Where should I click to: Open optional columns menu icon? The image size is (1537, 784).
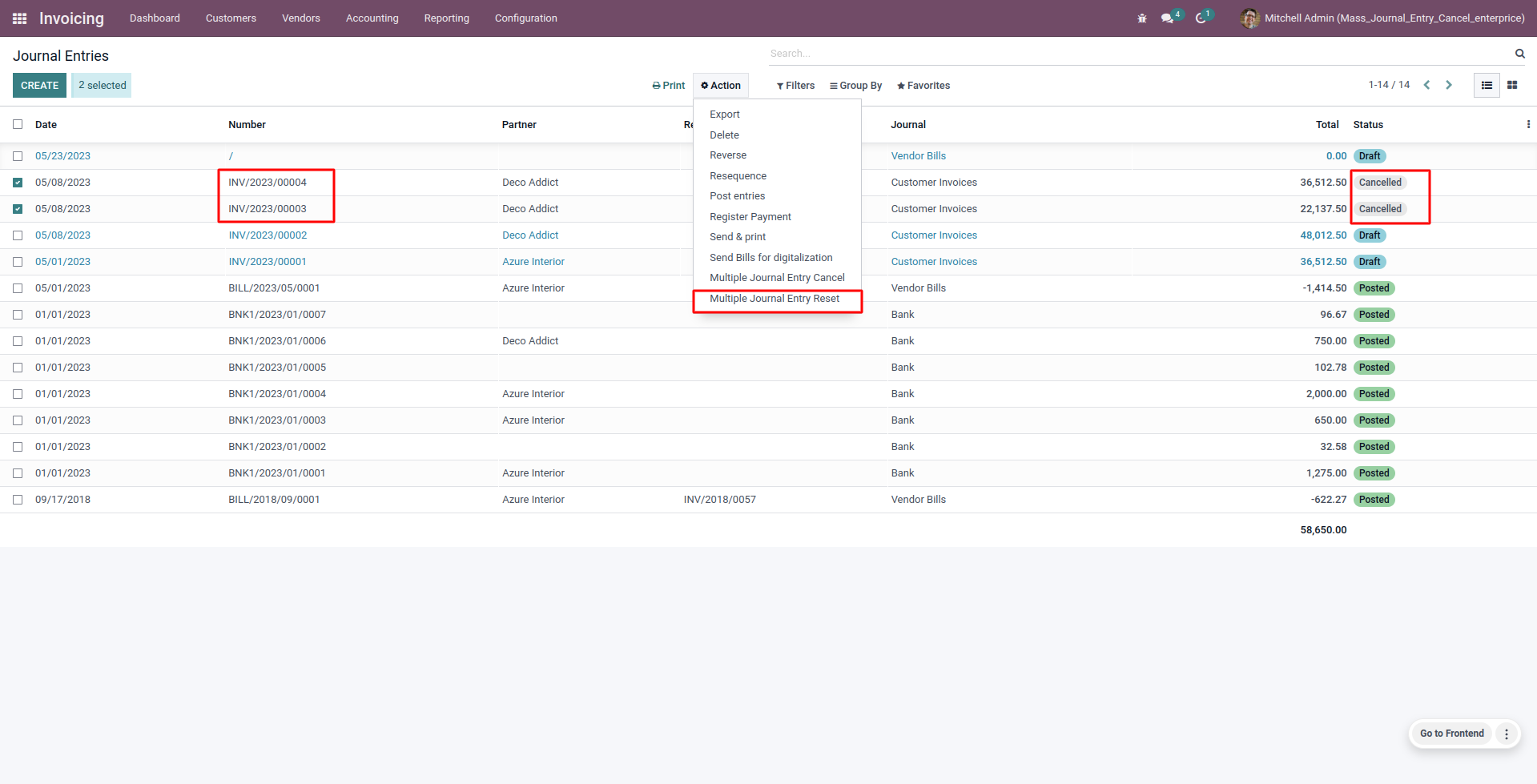point(1528,124)
